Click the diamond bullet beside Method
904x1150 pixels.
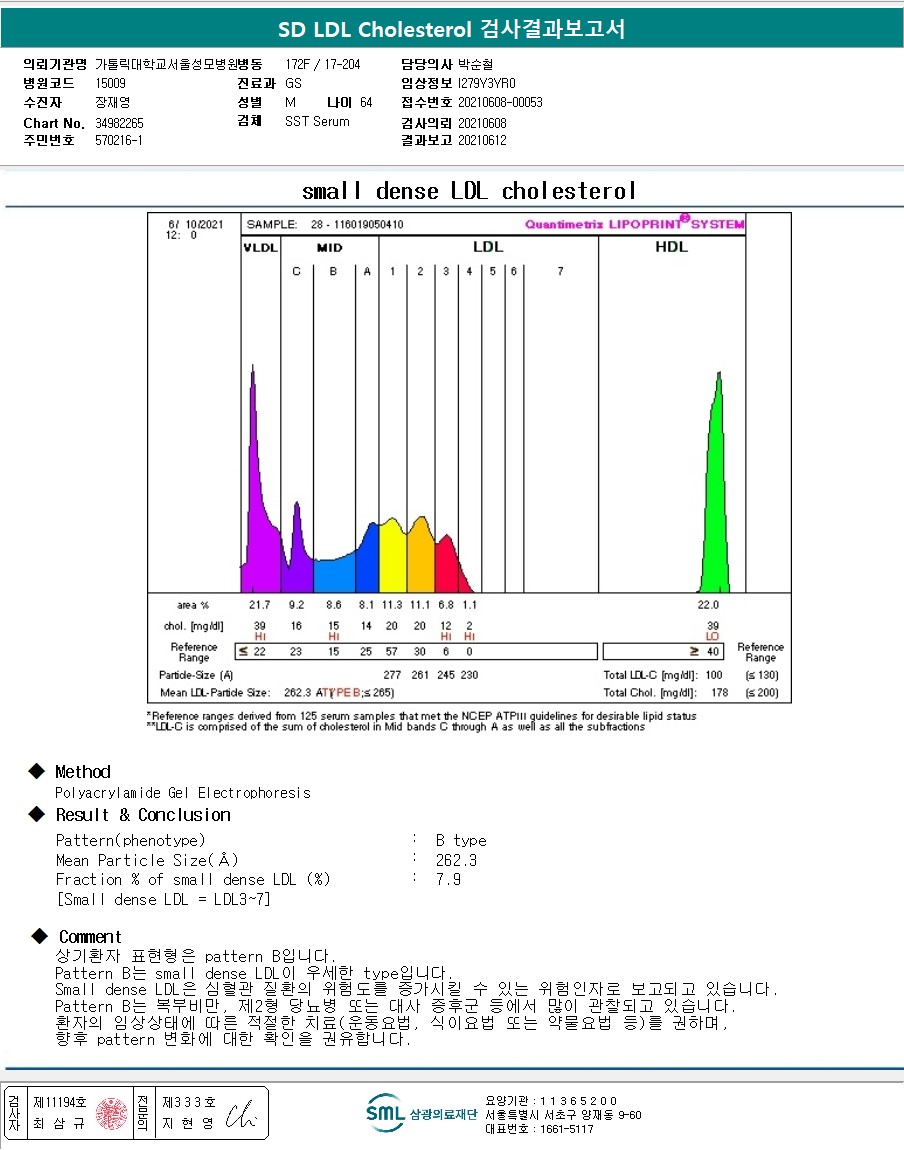coord(37,771)
